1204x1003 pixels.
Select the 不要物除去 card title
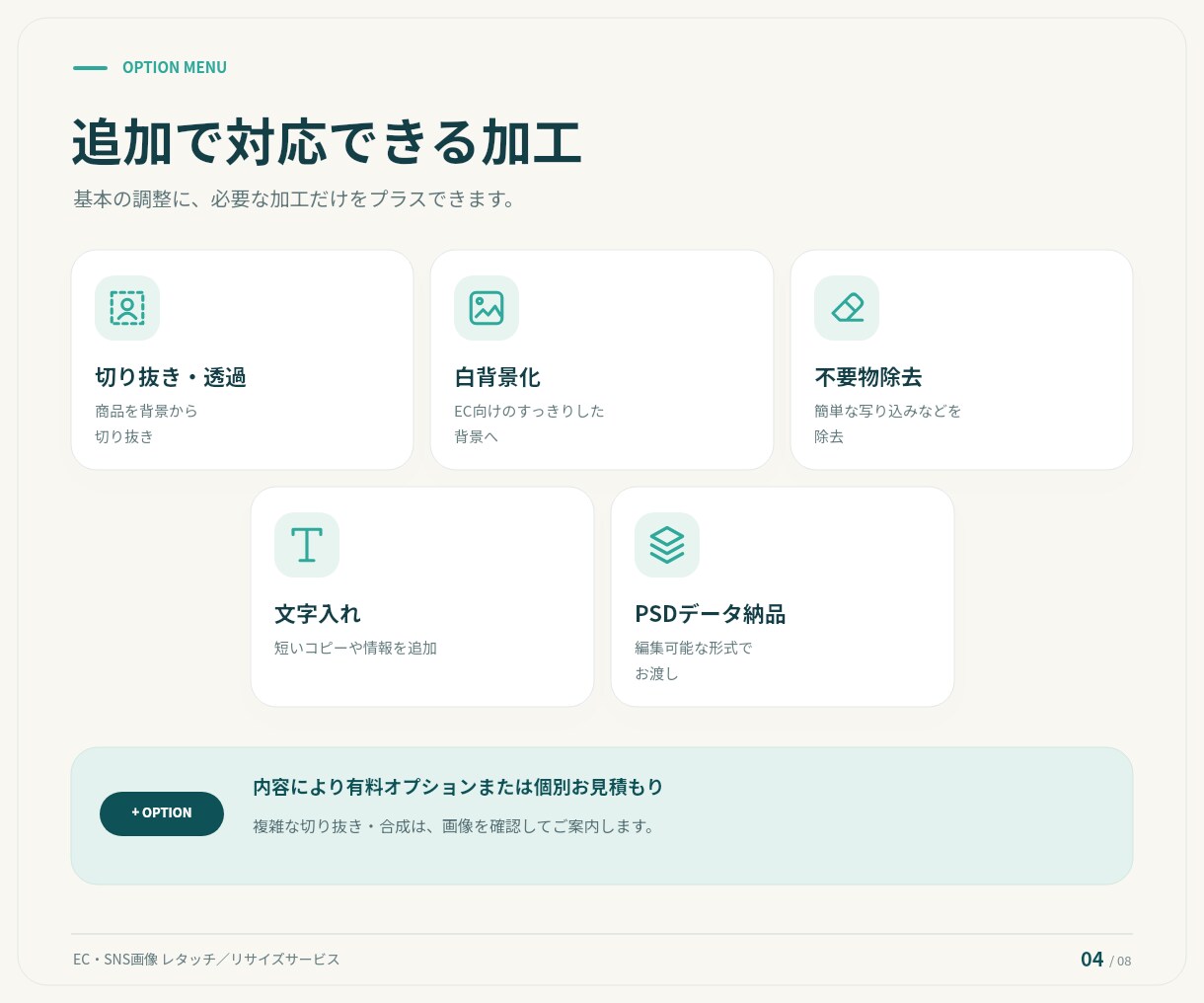(868, 377)
